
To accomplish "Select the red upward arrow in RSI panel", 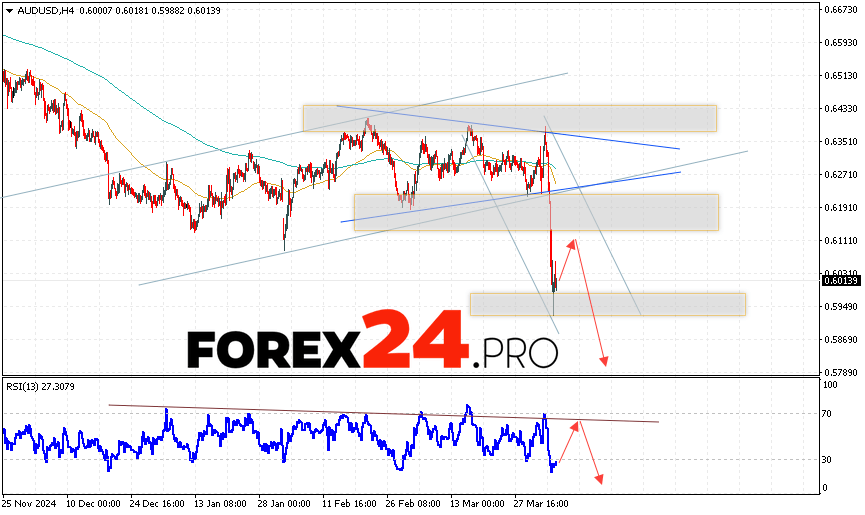I will click(x=567, y=440).
